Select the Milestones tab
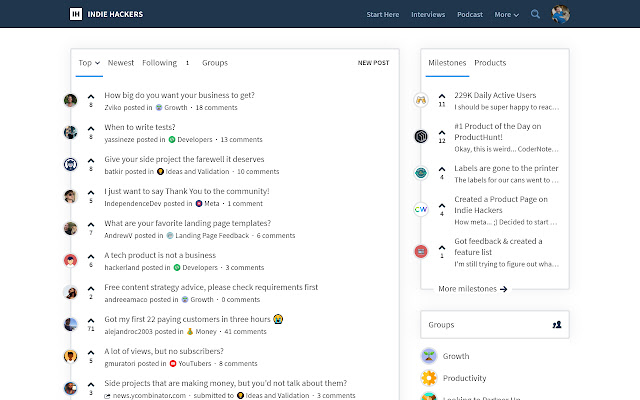 (447, 63)
